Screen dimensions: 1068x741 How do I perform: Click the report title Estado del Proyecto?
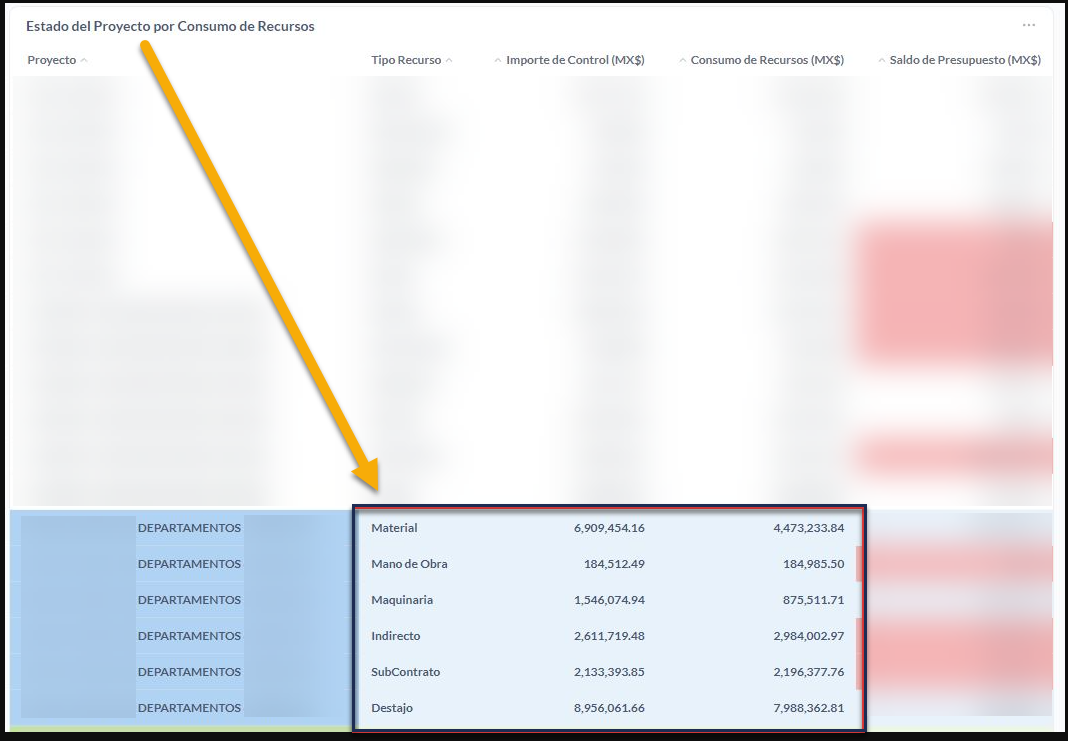(x=170, y=26)
